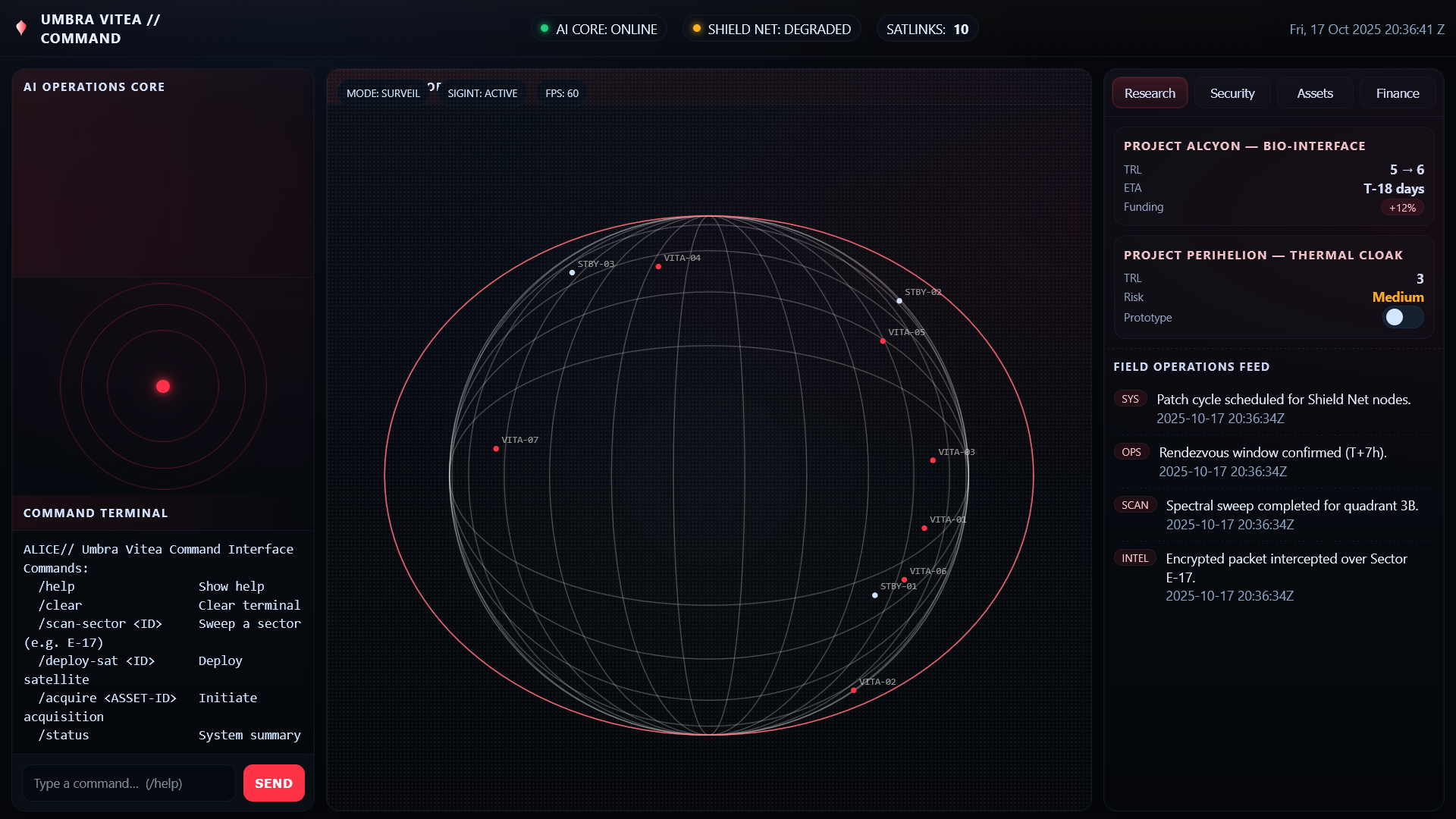This screenshot has height=819, width=1456.
Task: Click the Umbra Vitea diamond logo icon
Action: pyautogui.click(x=21, y=28)
